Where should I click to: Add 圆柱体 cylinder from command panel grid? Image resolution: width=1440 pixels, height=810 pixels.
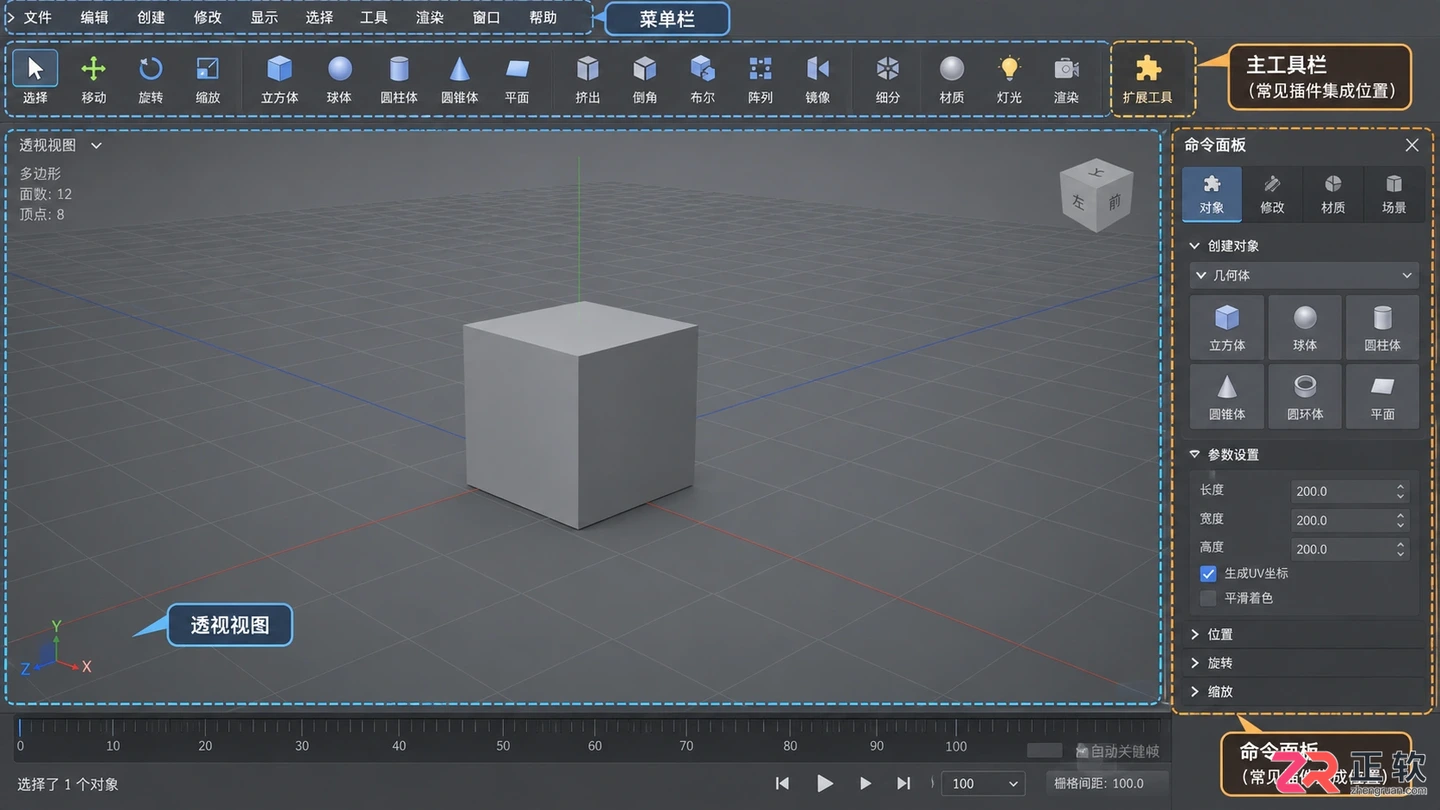pyautogui.click(x=1382, y=327)
